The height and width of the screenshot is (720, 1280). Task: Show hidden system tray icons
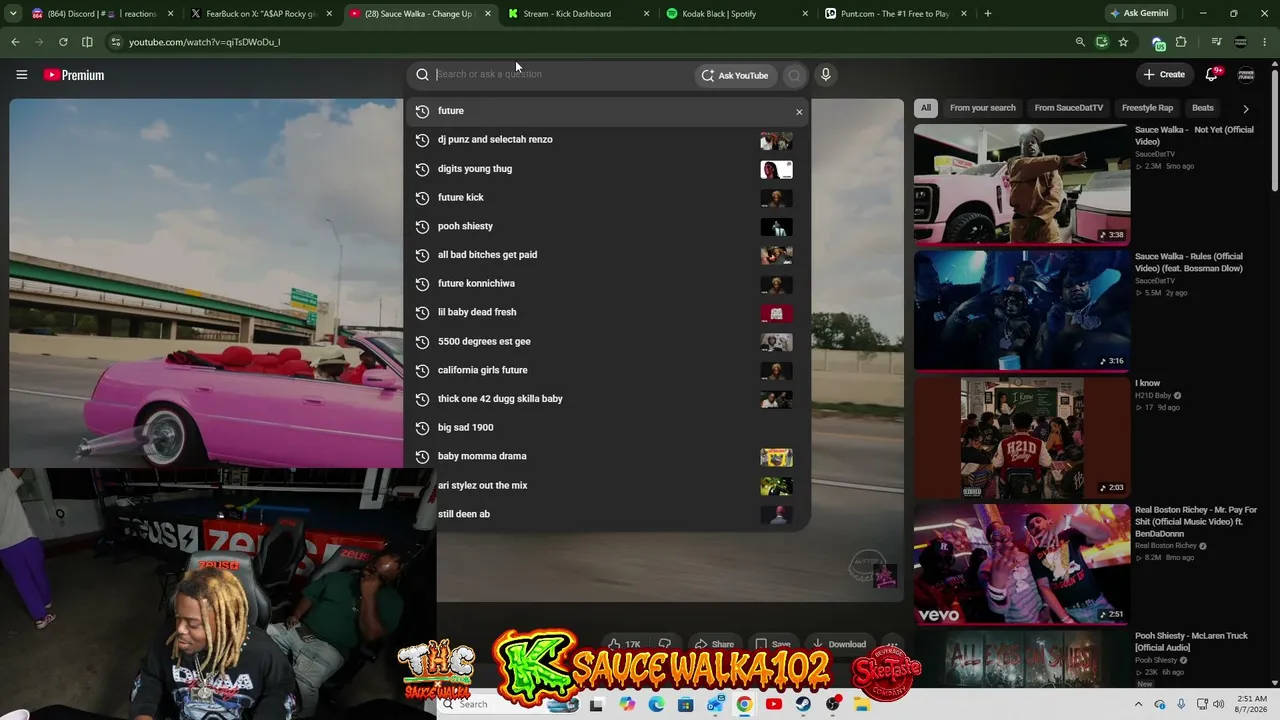click(x=1138, y=704)
